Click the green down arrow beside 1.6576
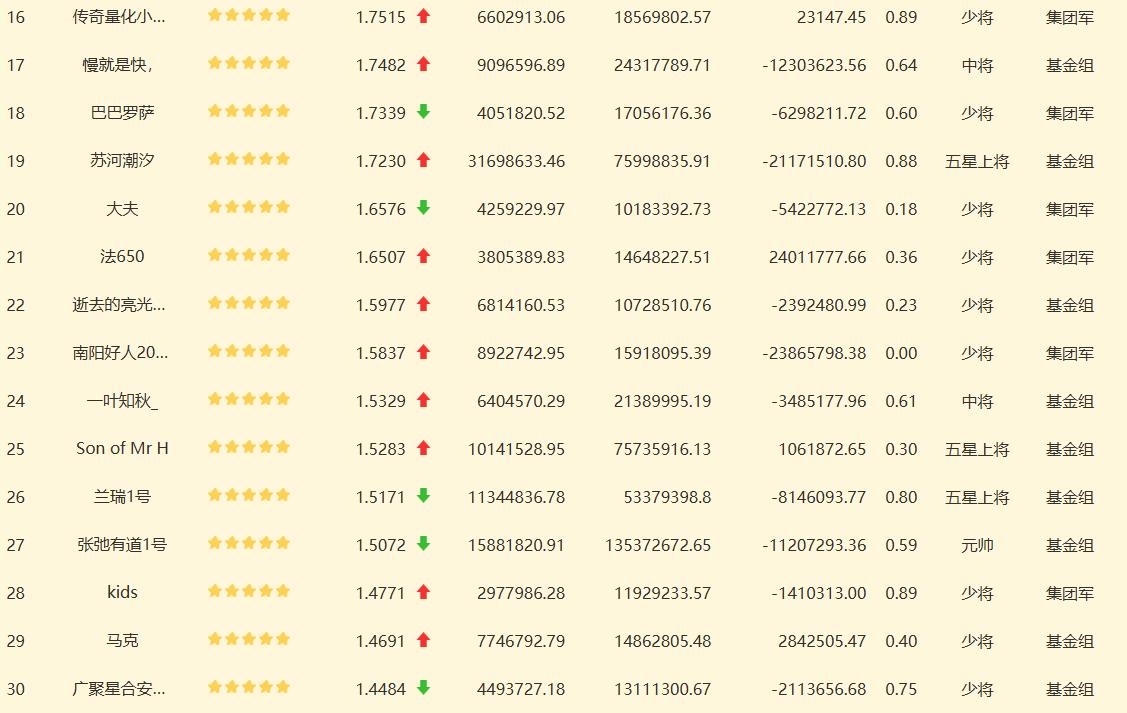This screenshot has height=713, width=1127. tap(423, 208)
